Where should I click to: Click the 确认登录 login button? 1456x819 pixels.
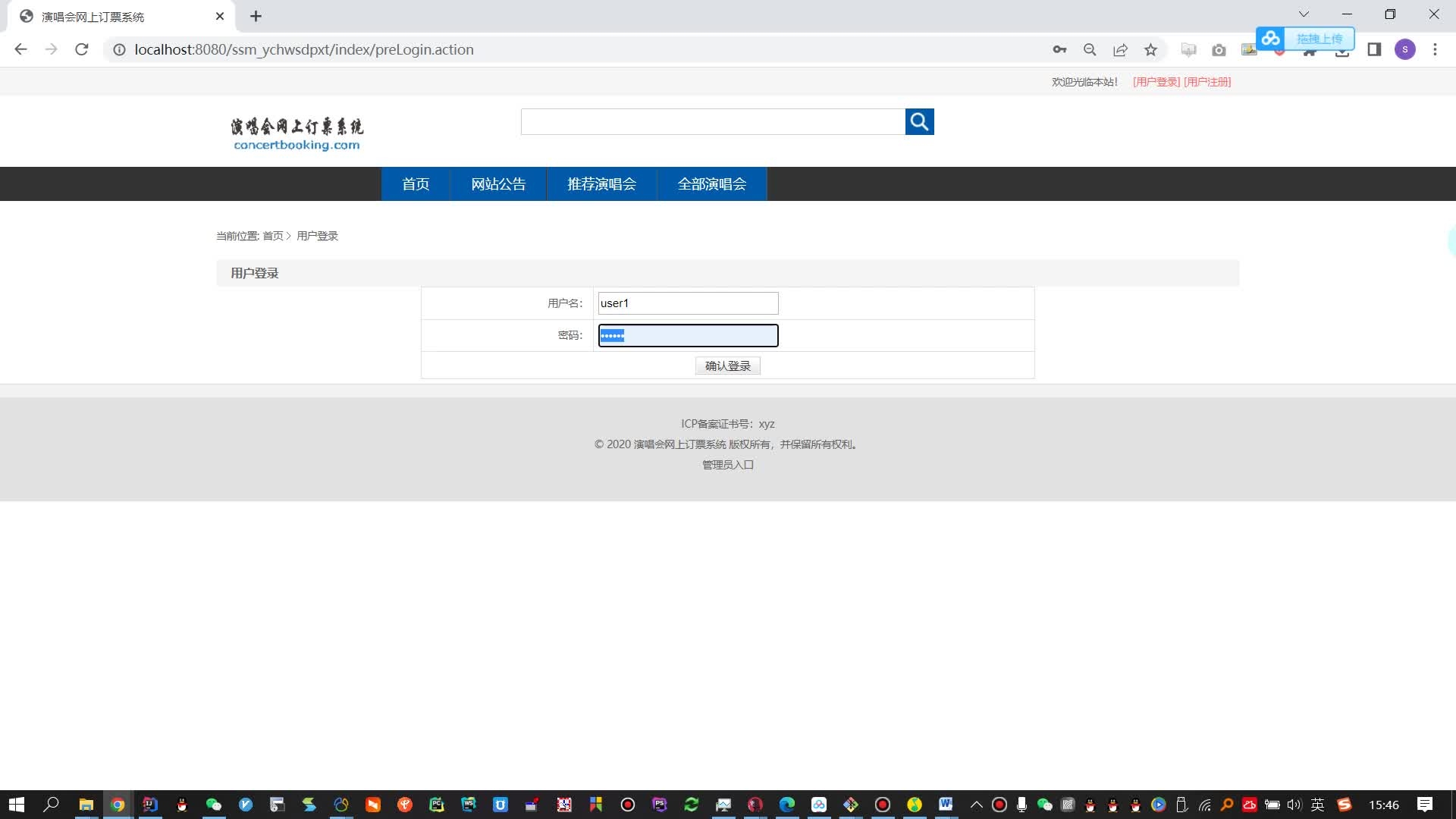(727, 366)
